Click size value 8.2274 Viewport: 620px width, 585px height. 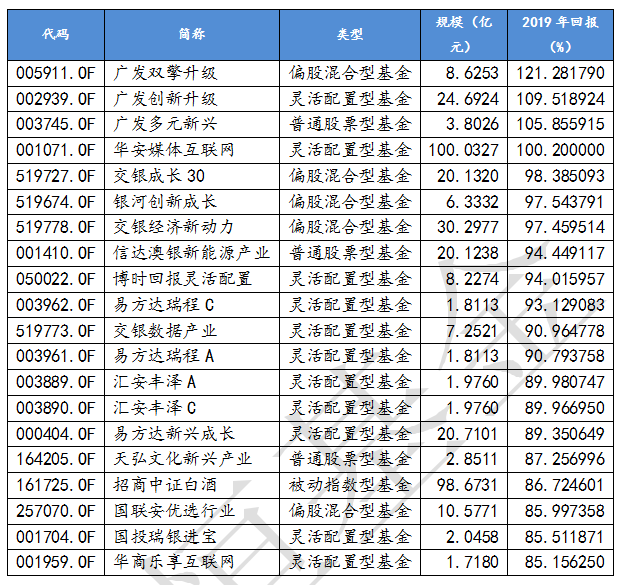(472, 279)
